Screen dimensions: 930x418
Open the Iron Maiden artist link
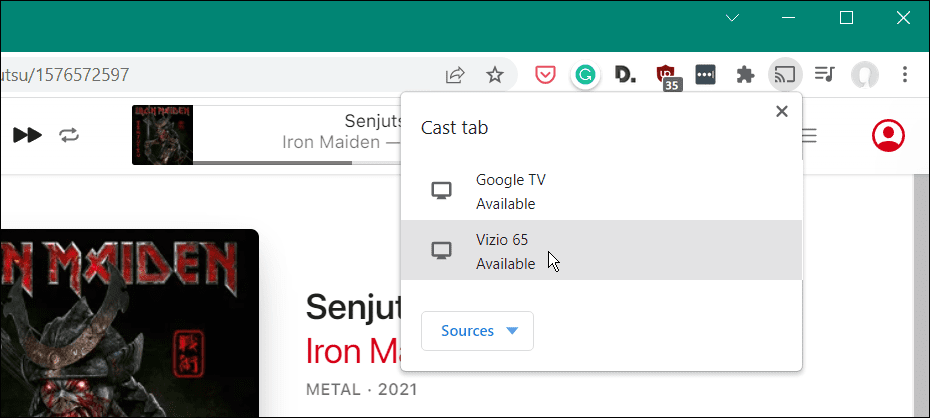pos(353,351)
